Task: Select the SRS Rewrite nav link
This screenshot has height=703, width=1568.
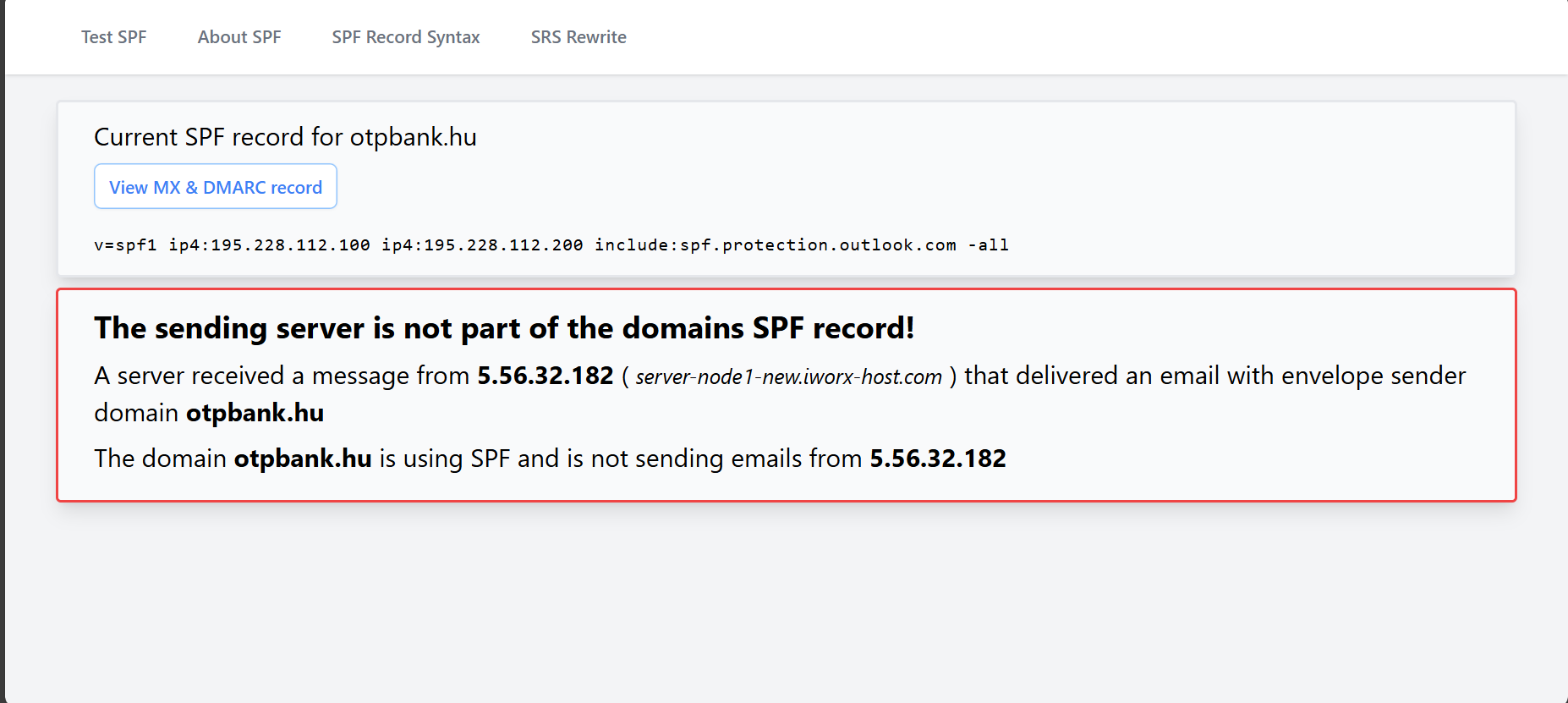Action: coord(578,37)
